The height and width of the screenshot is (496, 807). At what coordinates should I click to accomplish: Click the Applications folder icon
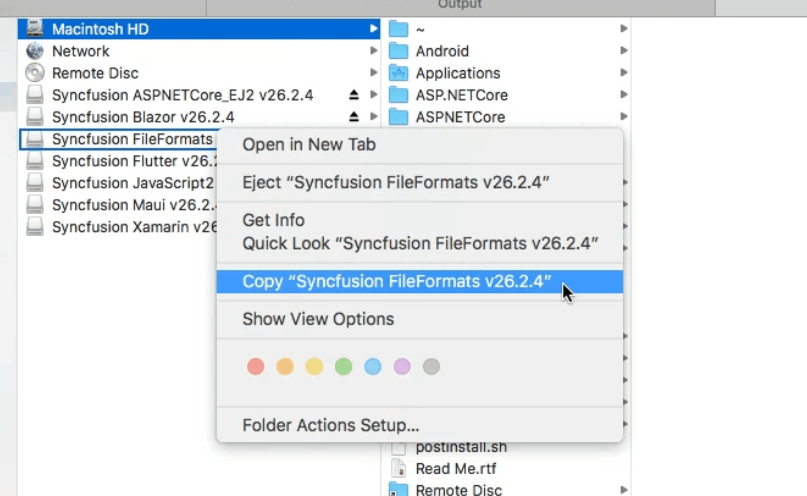[399, 73]
